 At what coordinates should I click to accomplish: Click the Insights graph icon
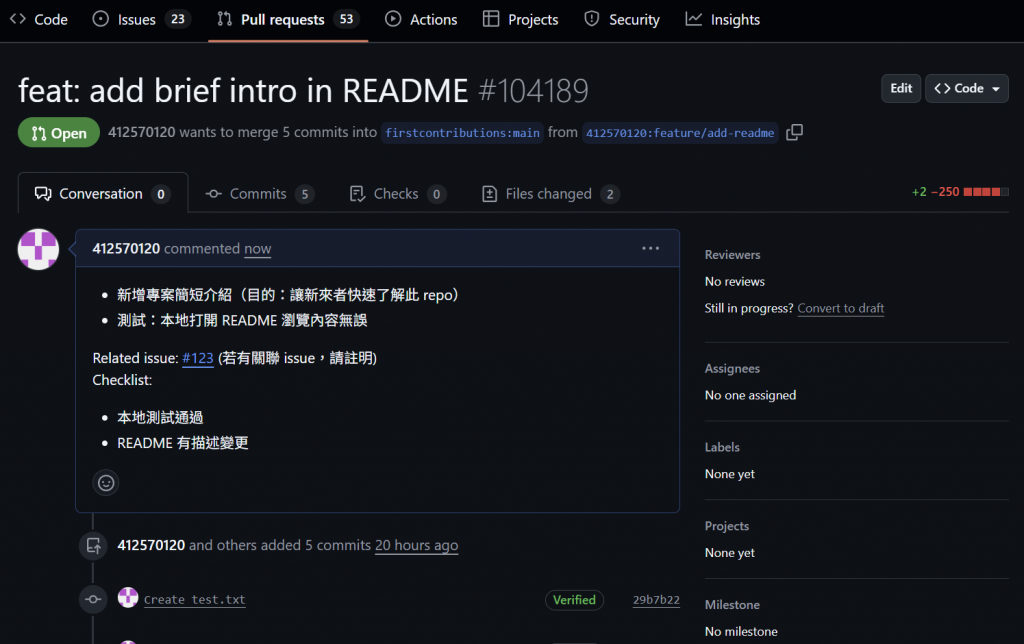[694, 19]
